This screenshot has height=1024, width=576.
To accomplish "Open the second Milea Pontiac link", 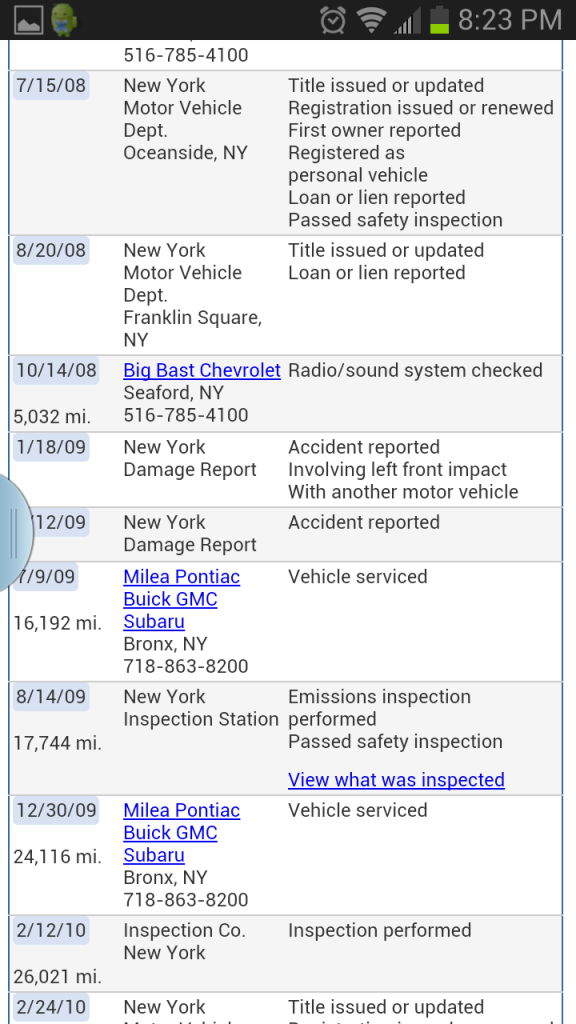I will click(x=181, y=833).
